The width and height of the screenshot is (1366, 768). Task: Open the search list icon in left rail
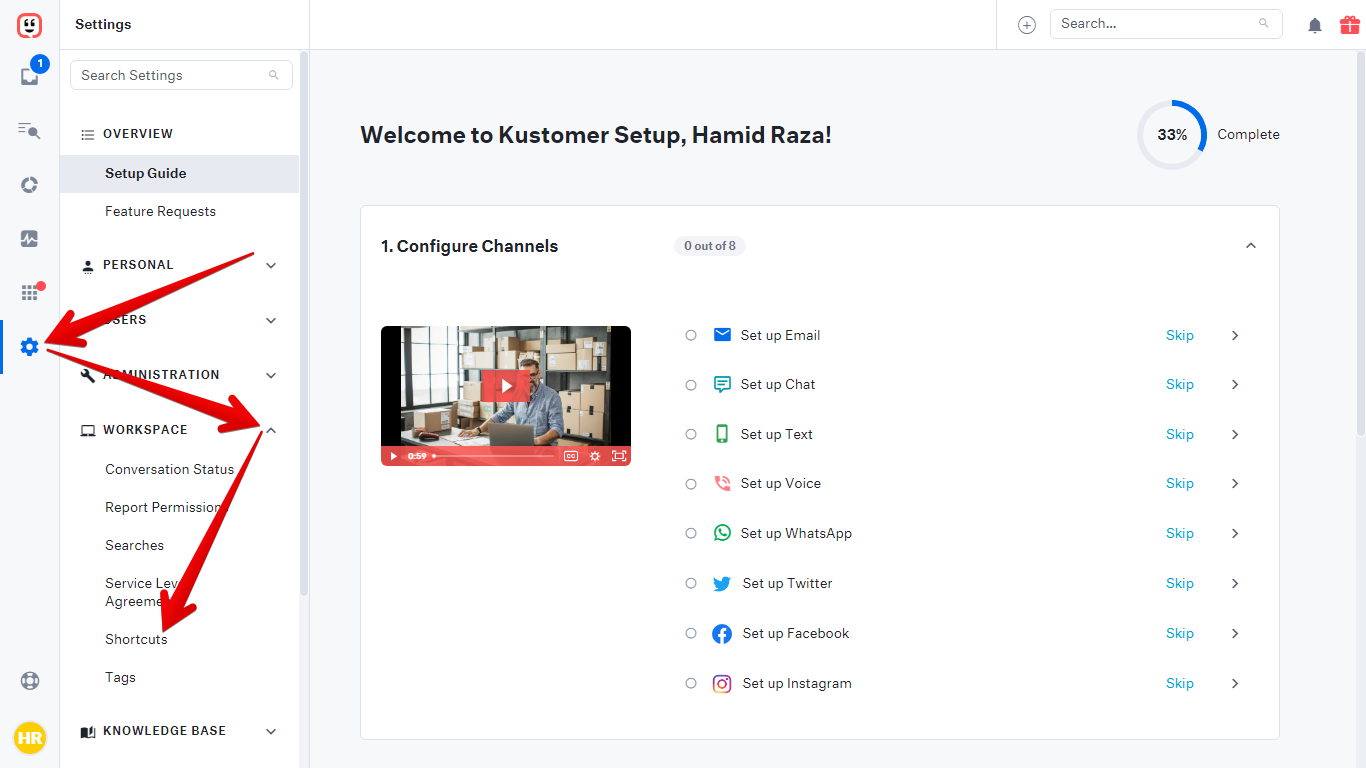[29, 130]
